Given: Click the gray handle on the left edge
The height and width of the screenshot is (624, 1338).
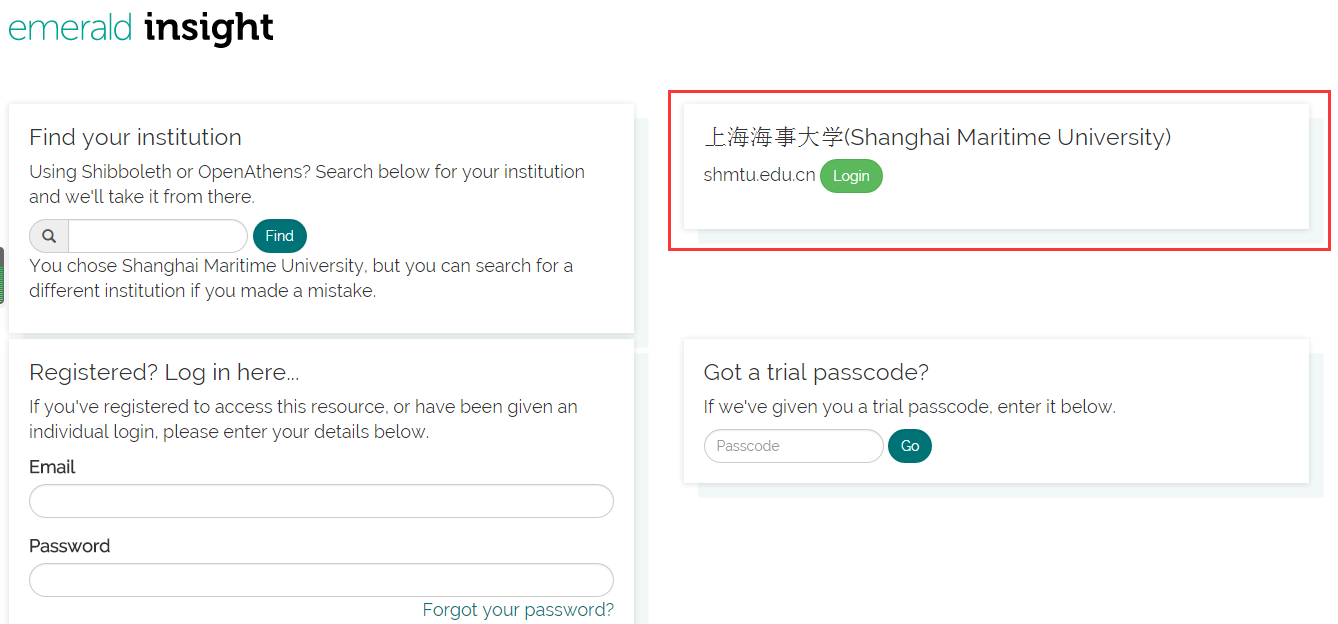Looking at the screenshot, I should [2, 275].
